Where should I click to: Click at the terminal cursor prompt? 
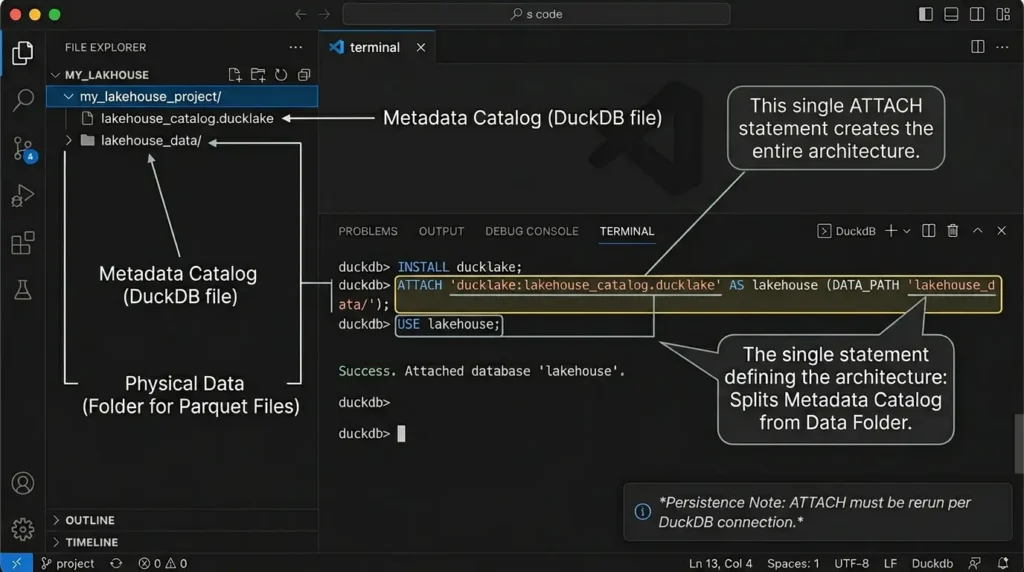click(401, 434)
